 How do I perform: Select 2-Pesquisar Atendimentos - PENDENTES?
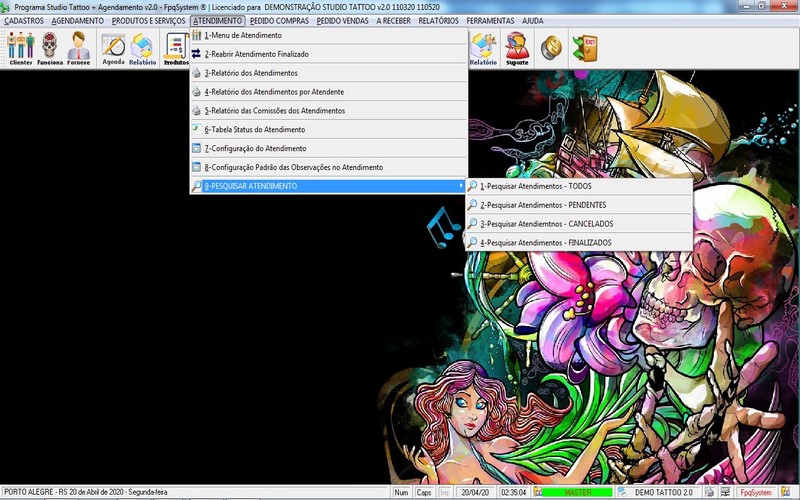579,205
